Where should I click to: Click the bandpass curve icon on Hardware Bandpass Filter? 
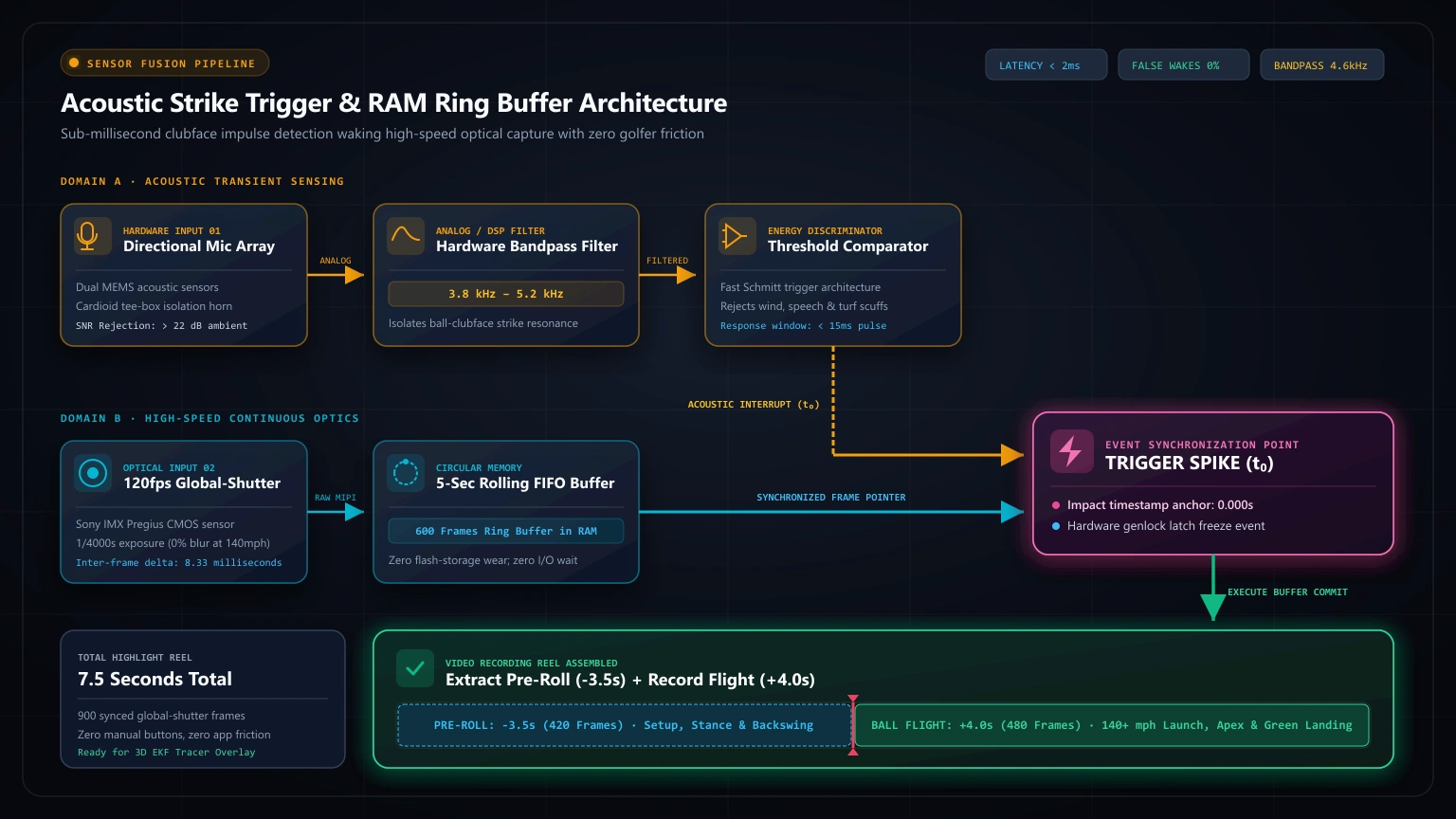point(406,237)
